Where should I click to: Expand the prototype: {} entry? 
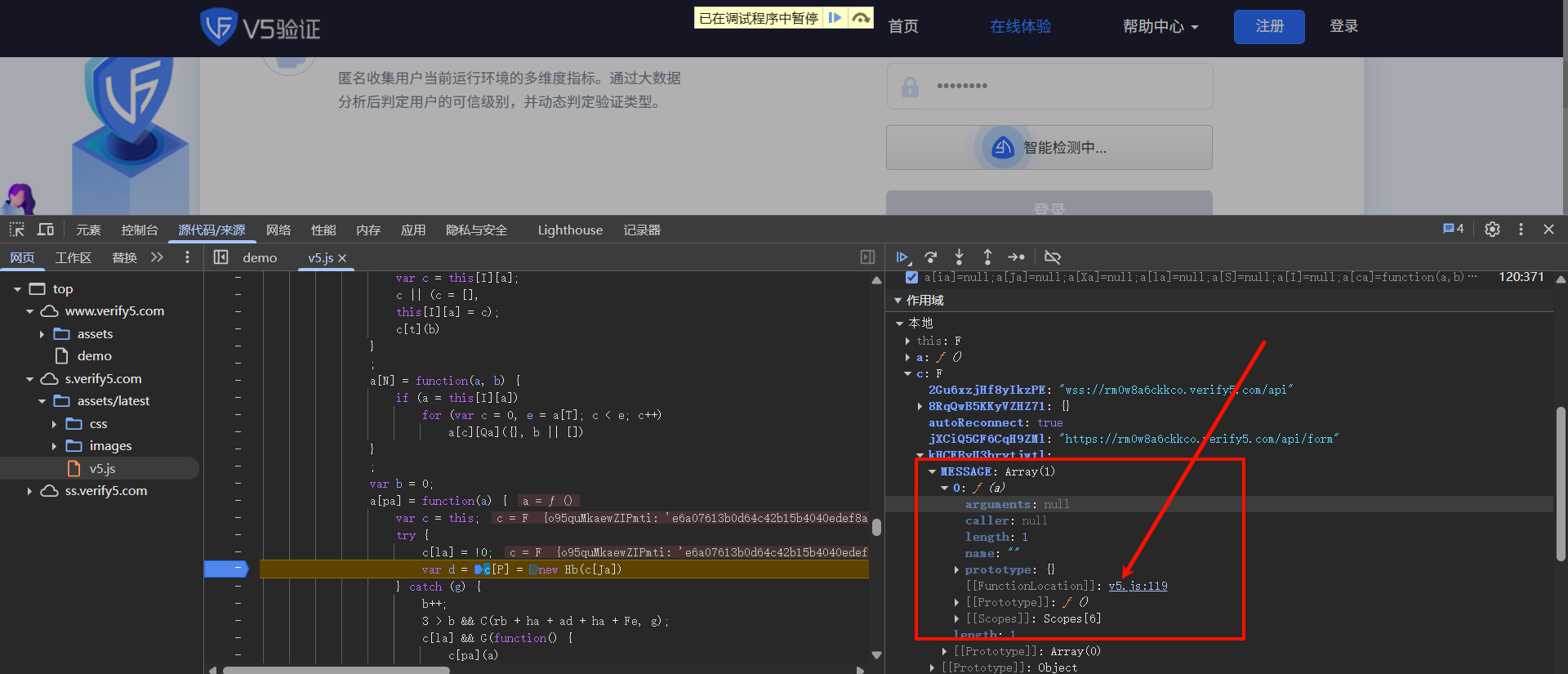point(956,569)
